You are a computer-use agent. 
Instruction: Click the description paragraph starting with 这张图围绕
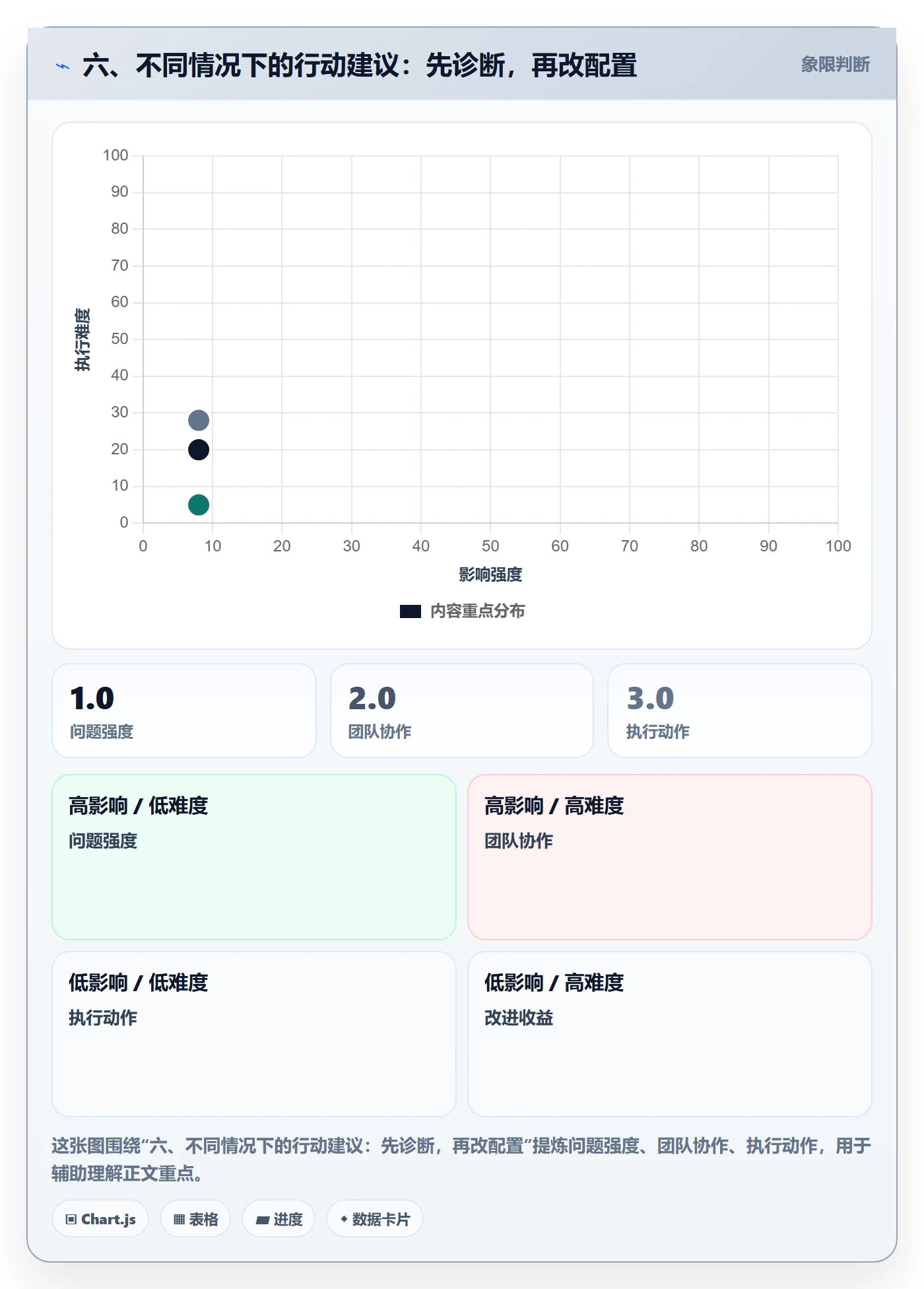tap(461, 1160)
